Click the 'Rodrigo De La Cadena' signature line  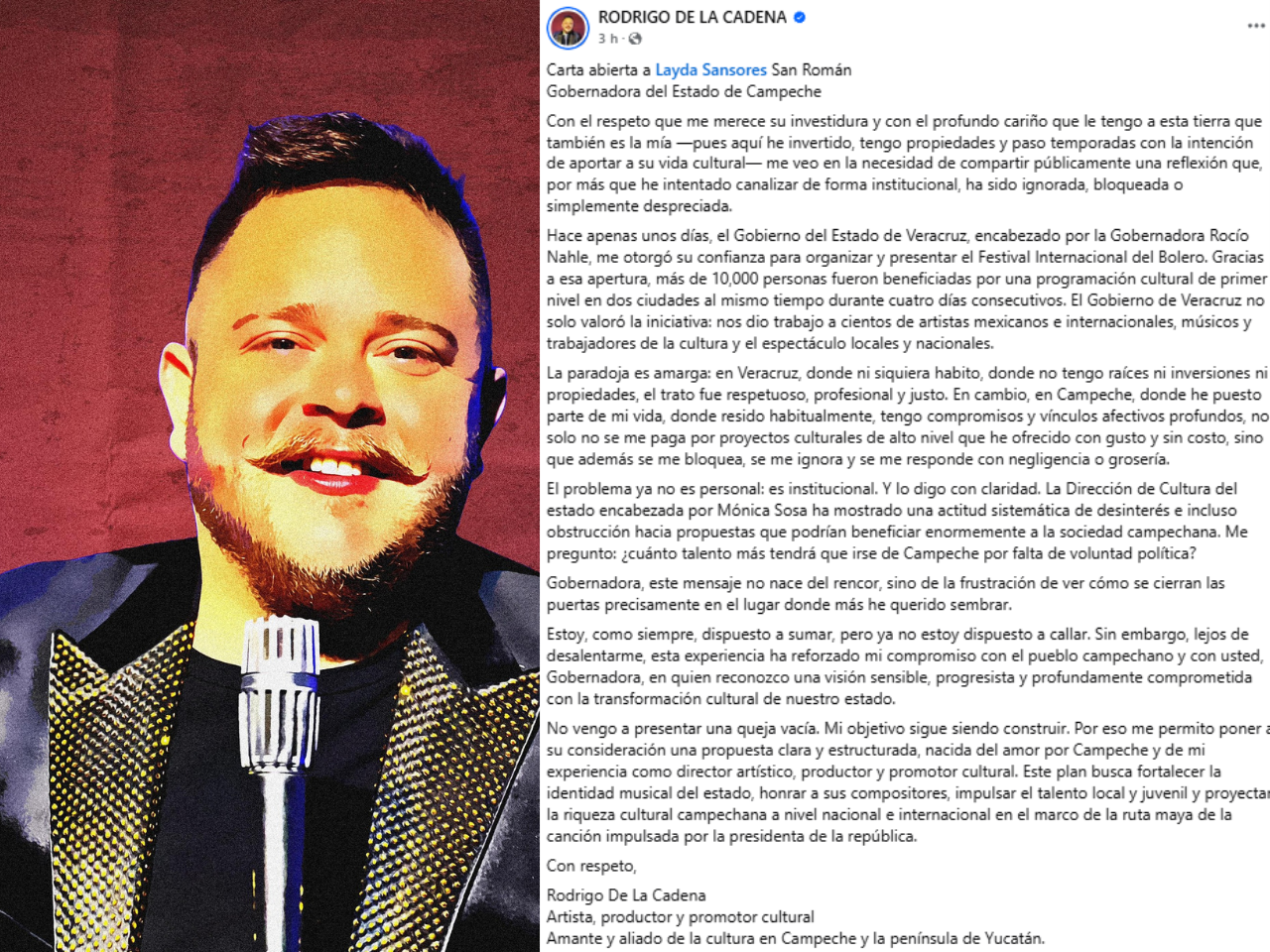(626, 895)
